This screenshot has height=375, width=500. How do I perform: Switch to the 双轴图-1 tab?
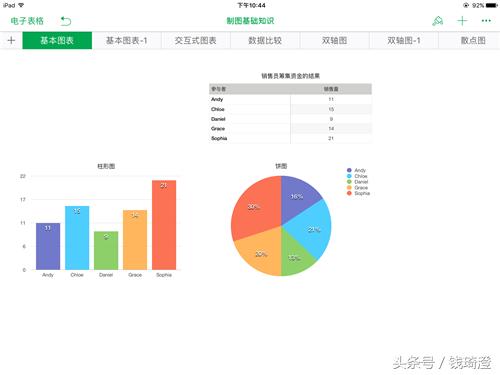[x=404, y=40]
